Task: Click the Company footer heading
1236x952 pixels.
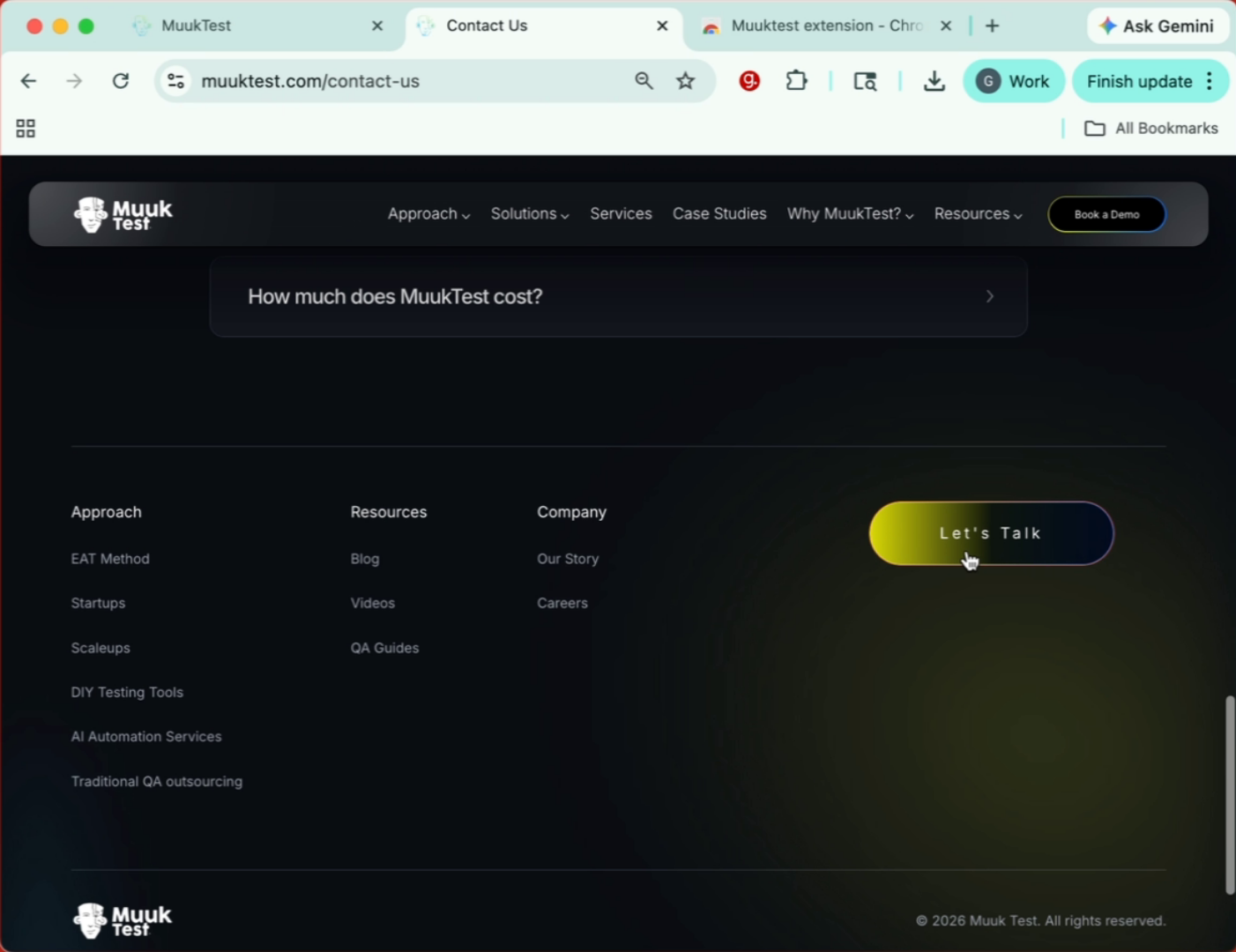Action: [x=571, y=512]
